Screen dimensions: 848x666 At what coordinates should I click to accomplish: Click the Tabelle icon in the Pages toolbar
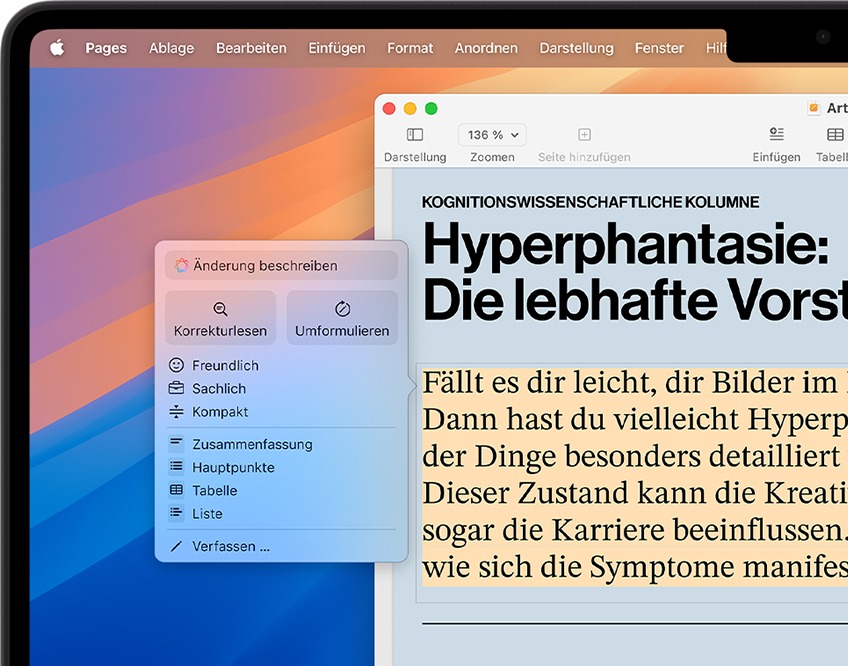(833, 134)
